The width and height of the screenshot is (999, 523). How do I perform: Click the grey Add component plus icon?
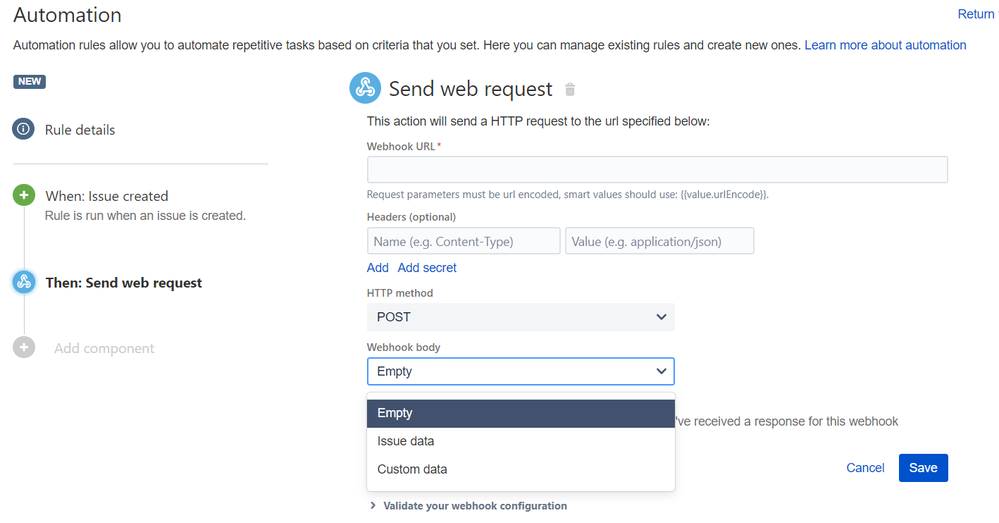pos(24,348)
